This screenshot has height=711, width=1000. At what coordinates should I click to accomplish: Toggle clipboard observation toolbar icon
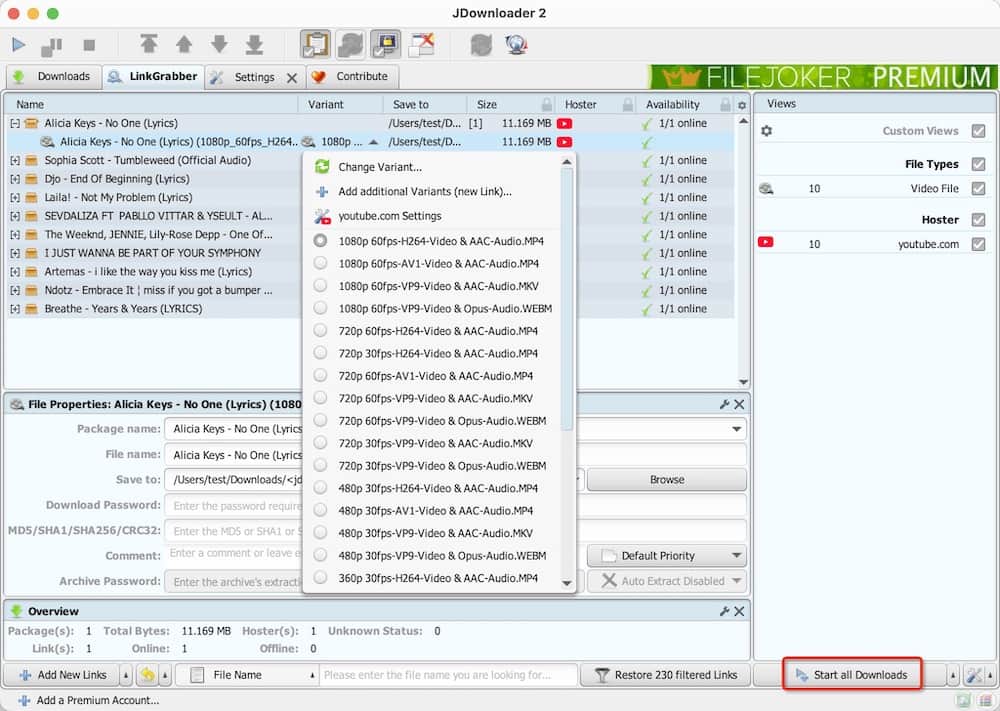pyautogui.click(x=316, y=44)
